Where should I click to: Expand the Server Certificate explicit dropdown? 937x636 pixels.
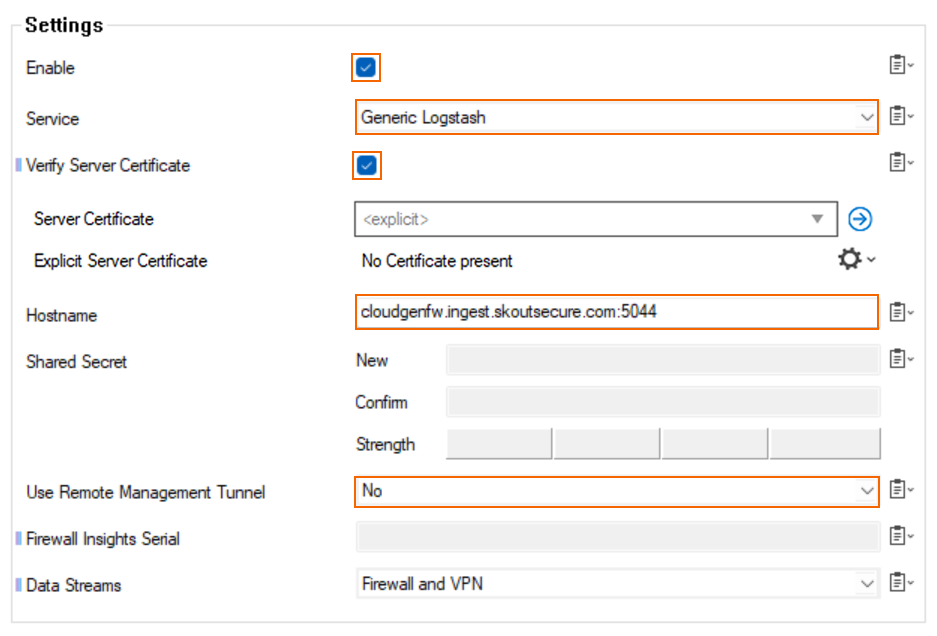(x=596, y=219)
